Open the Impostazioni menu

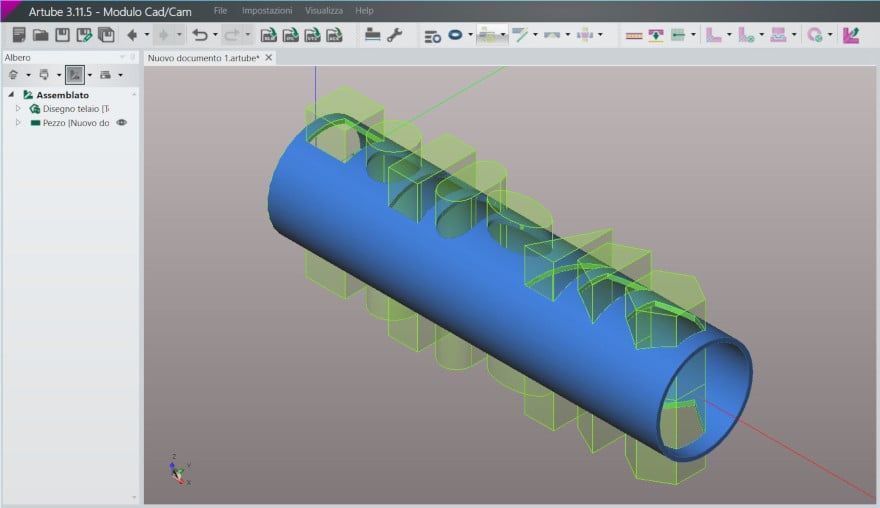point(267,10)
